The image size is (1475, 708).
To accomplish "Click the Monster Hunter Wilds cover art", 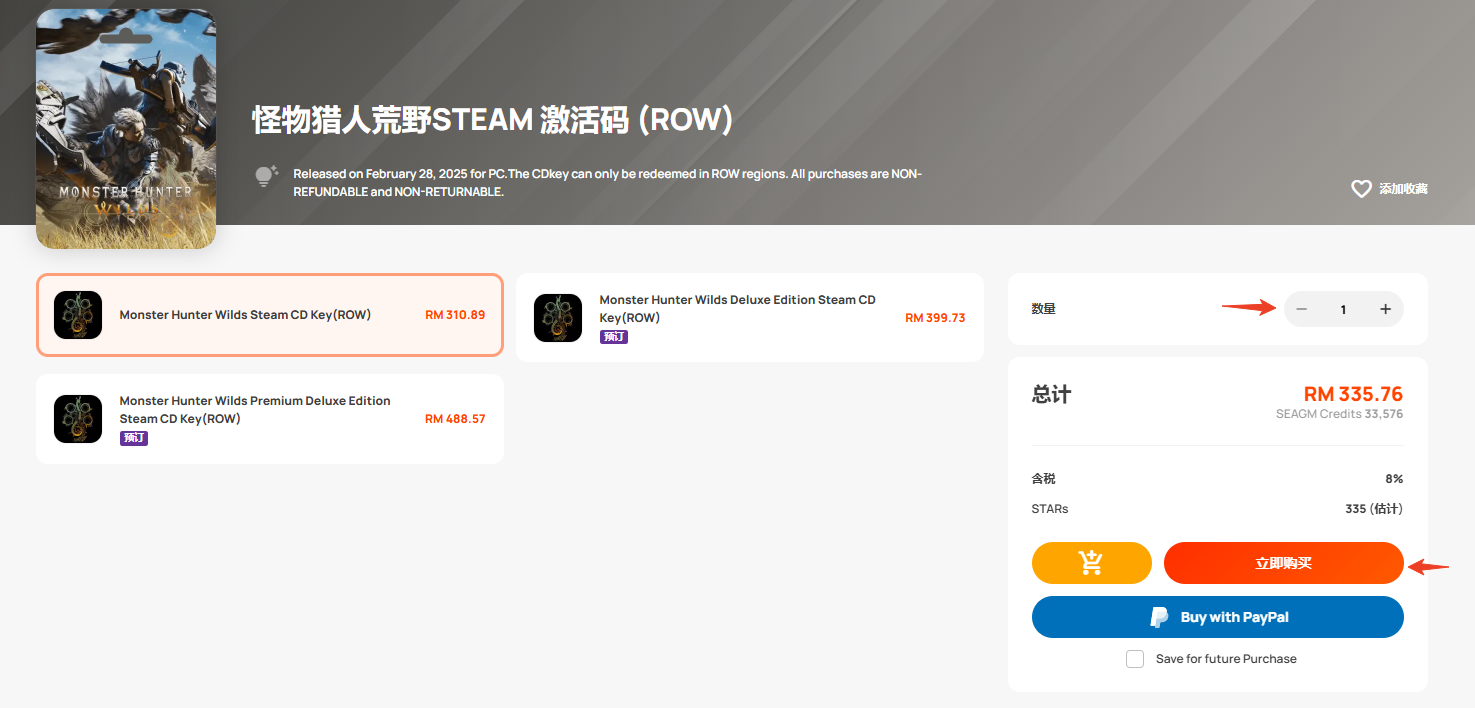I will point(126,129).
